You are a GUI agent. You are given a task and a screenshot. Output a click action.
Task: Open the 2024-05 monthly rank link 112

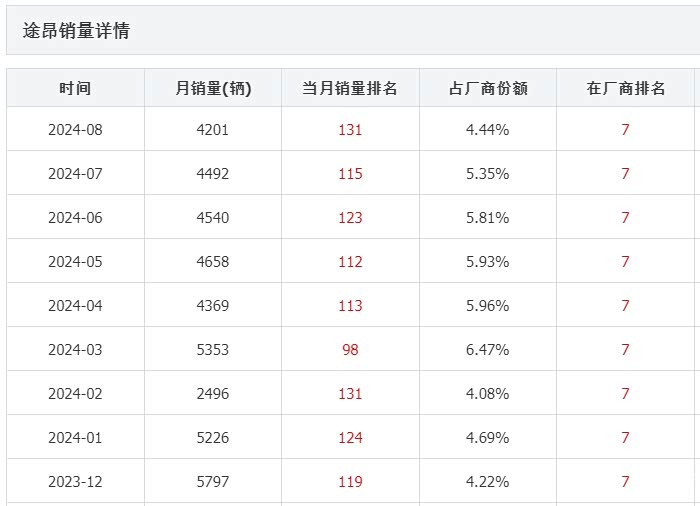[x=350, y=262]
